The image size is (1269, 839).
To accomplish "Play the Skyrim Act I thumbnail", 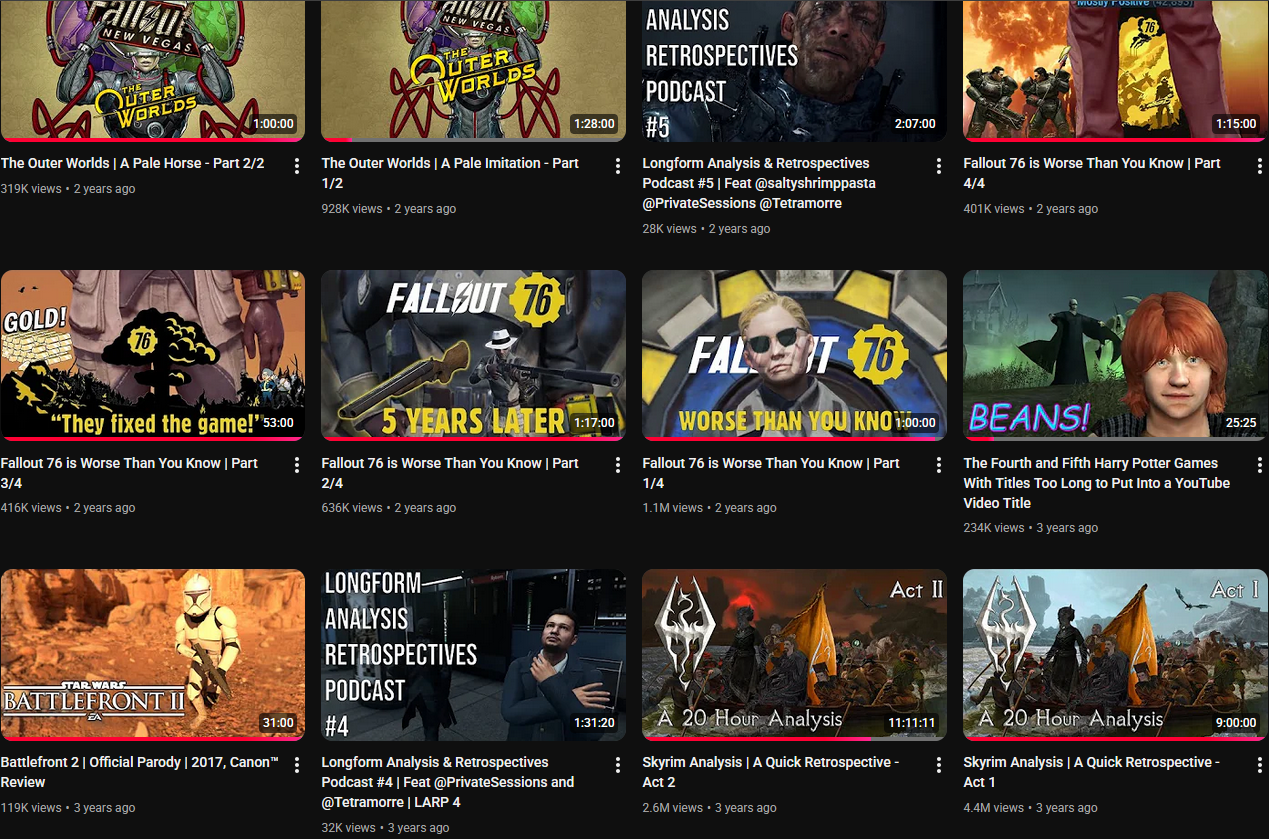I will 1115,655.
